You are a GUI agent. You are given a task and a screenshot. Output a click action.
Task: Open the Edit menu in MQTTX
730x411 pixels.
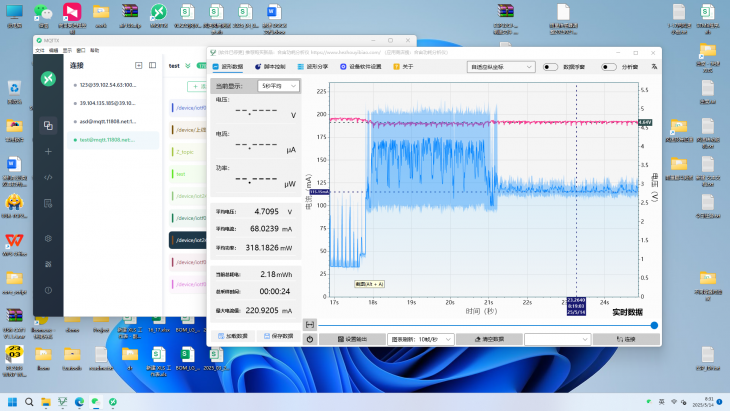pos(54,50)
